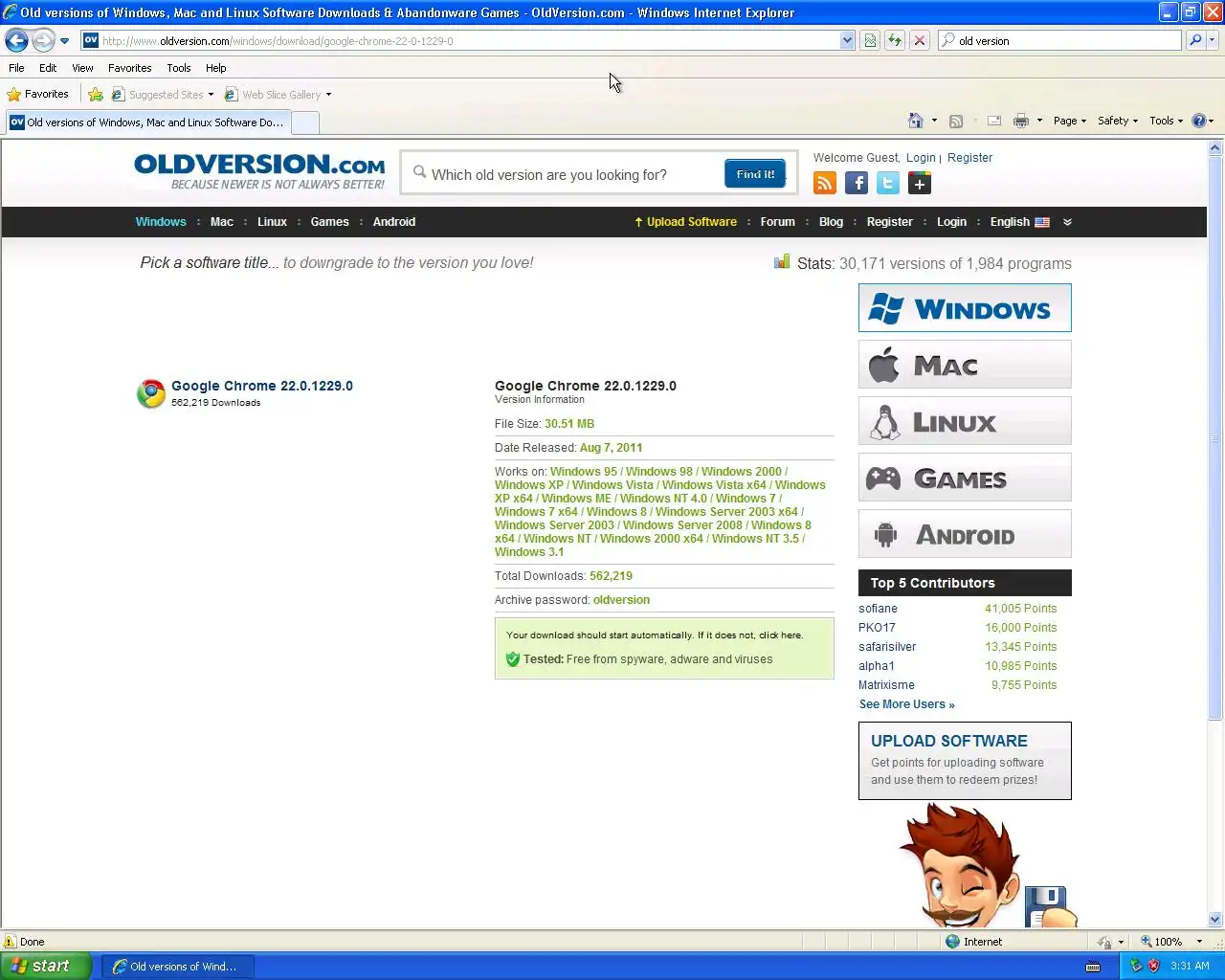Click the Upload Software link in nav bar
The height and width of the screenshot is (980, 1225).
click(x=685, y=222)
